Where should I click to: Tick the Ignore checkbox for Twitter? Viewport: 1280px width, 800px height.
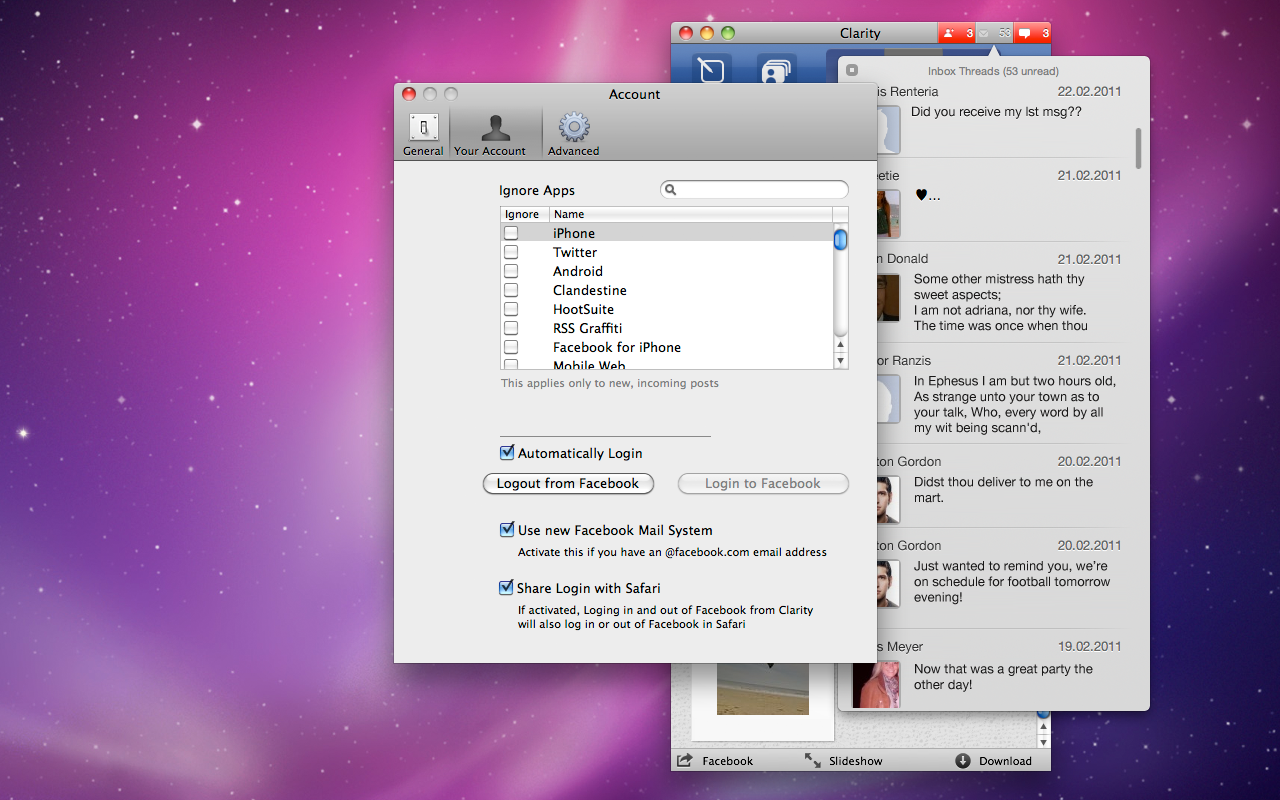click(x=511, y=252)
